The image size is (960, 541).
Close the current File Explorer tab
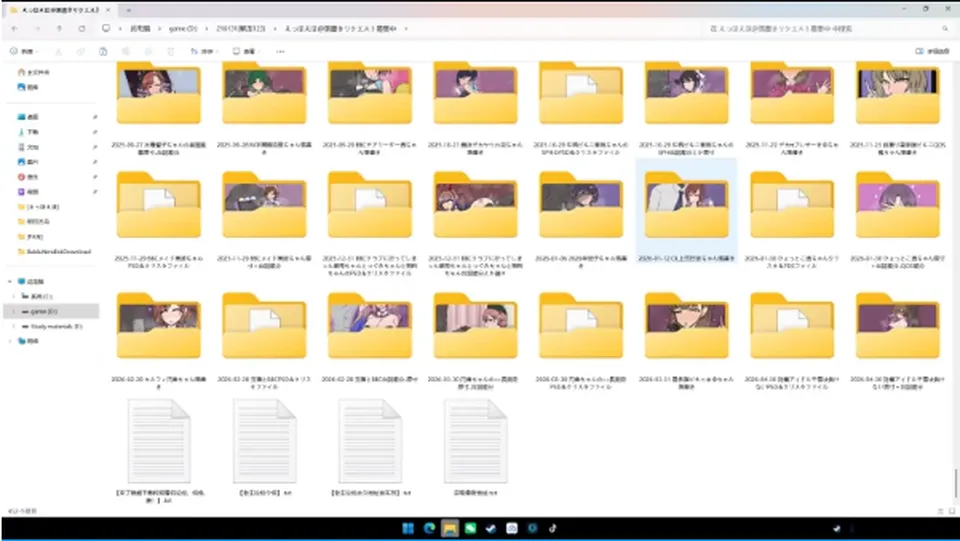click(x=108, y=10)
